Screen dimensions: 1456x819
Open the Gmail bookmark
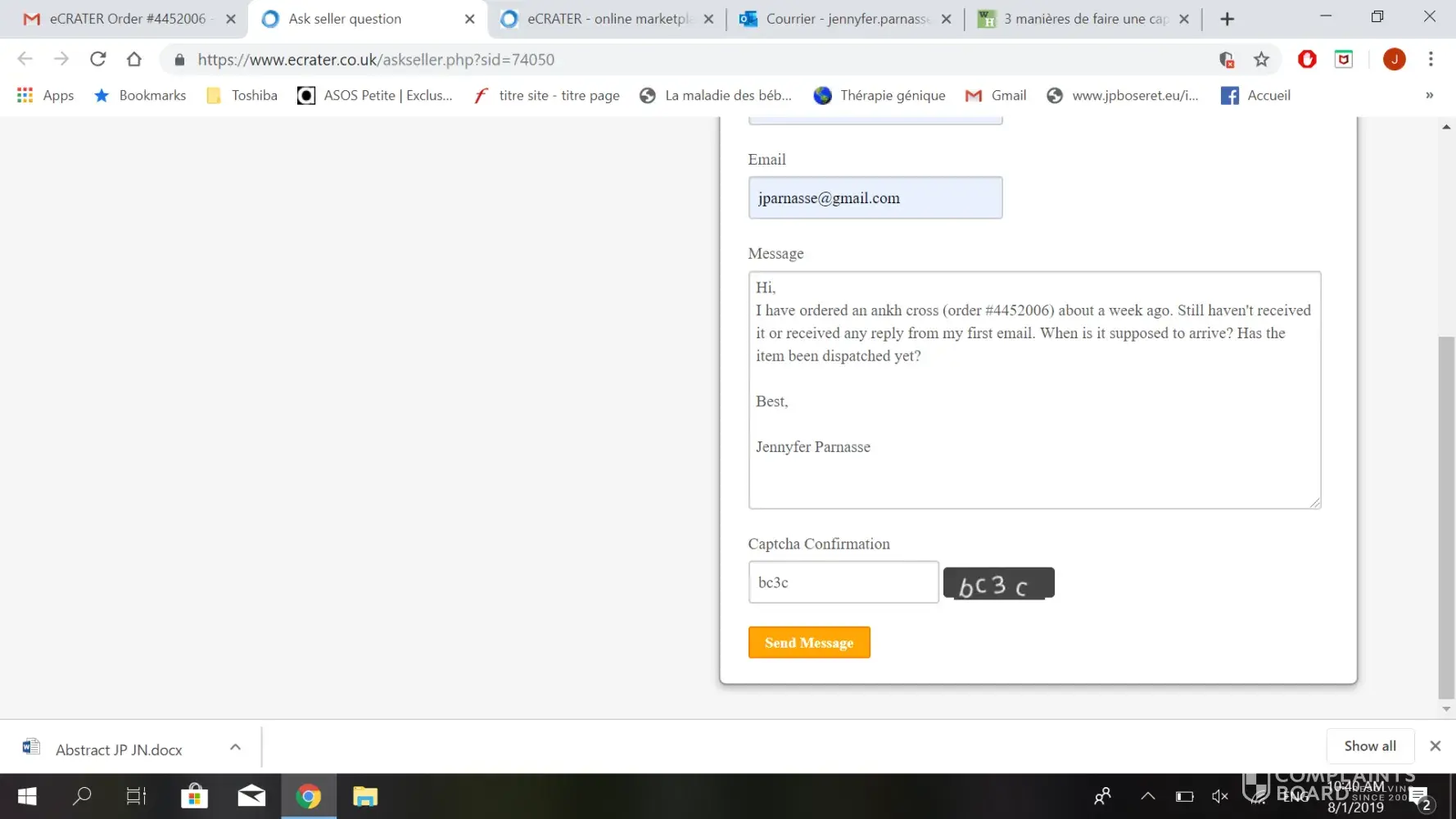(x=996, y=95)
